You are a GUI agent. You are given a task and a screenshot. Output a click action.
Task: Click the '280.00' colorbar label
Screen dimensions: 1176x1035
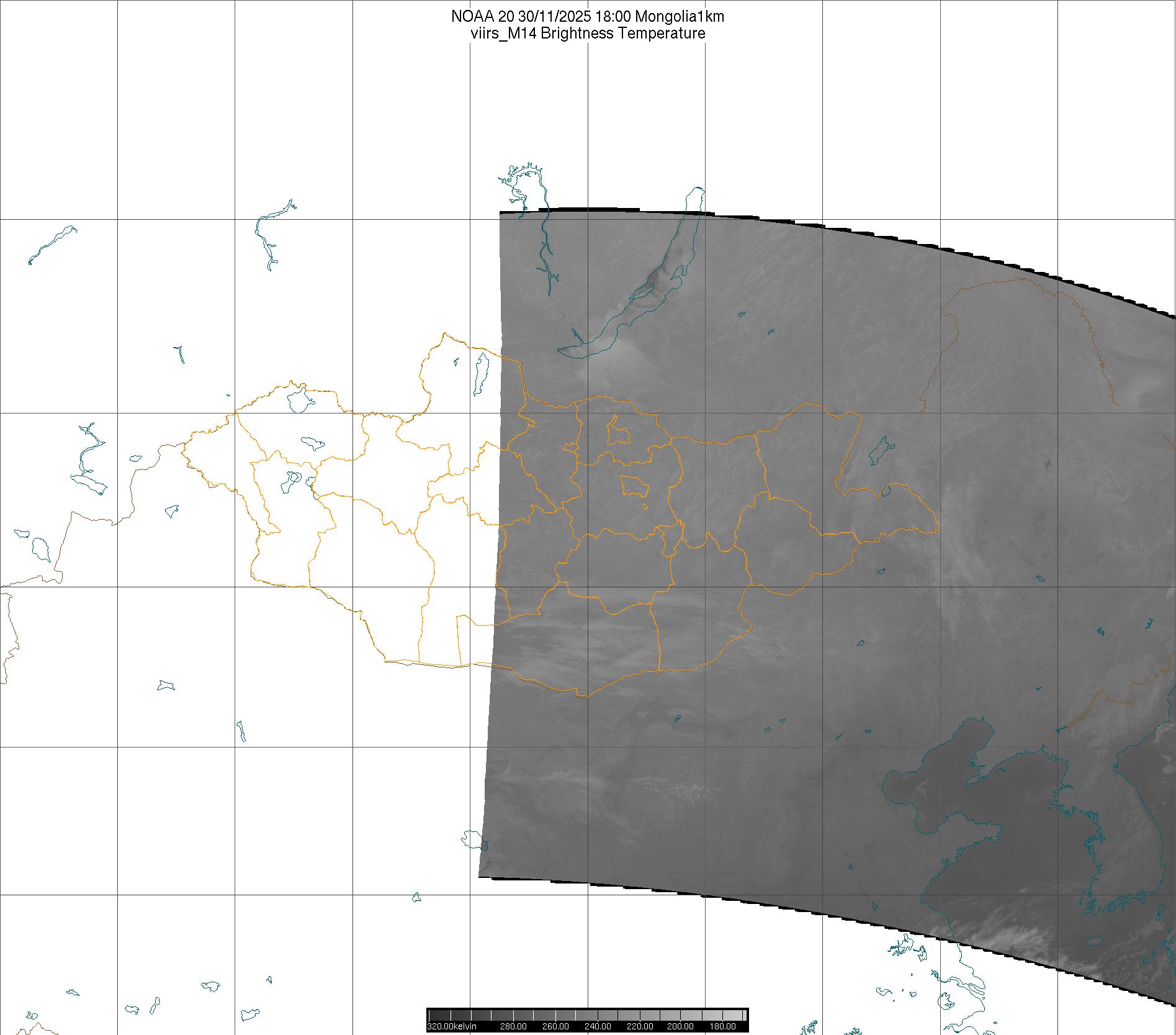pyautogui.click(x=513, y=1026)
